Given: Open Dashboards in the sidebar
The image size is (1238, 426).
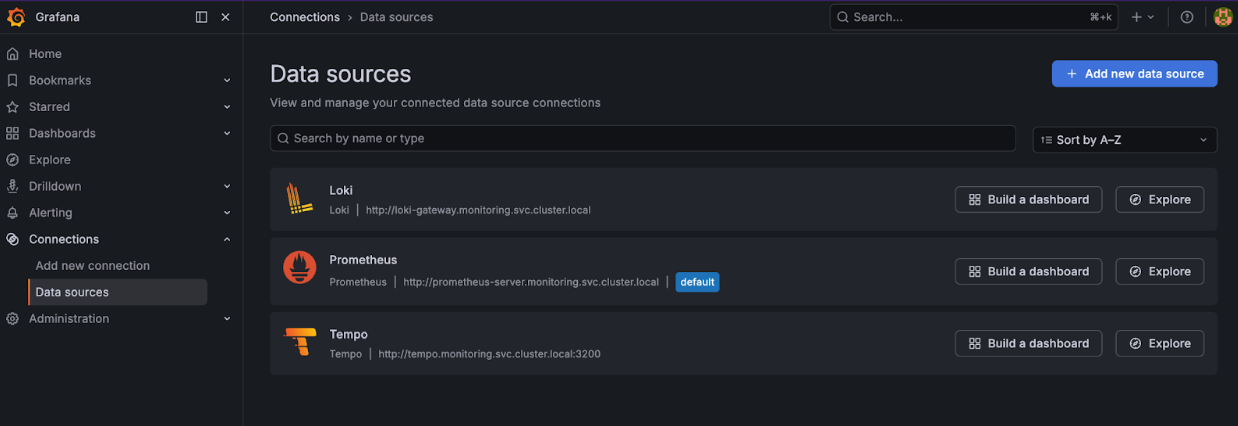Looking at the screenshot, I should 62,133.
